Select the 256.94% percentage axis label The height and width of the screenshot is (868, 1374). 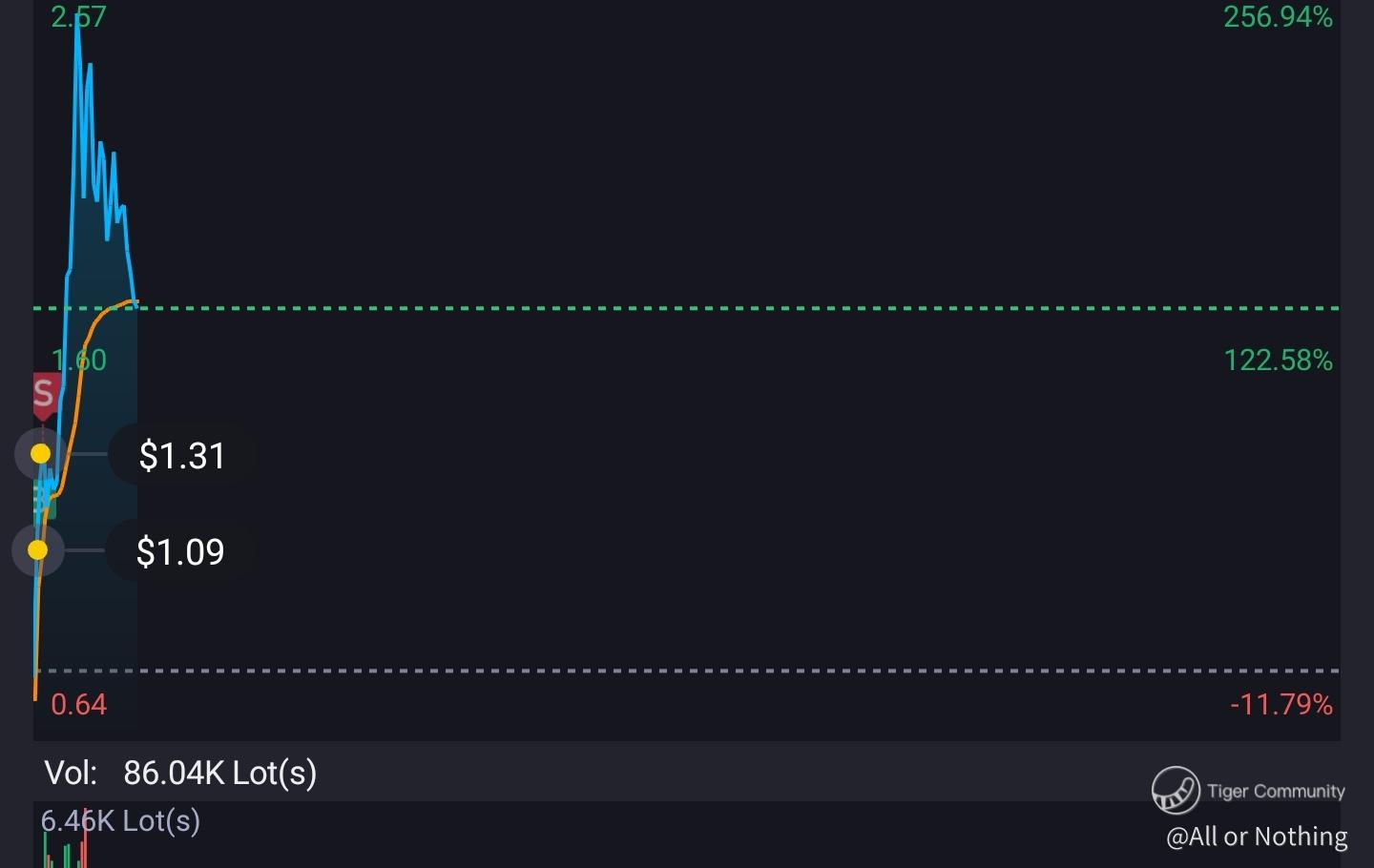pyautogui.click(x=1279, y=16)
